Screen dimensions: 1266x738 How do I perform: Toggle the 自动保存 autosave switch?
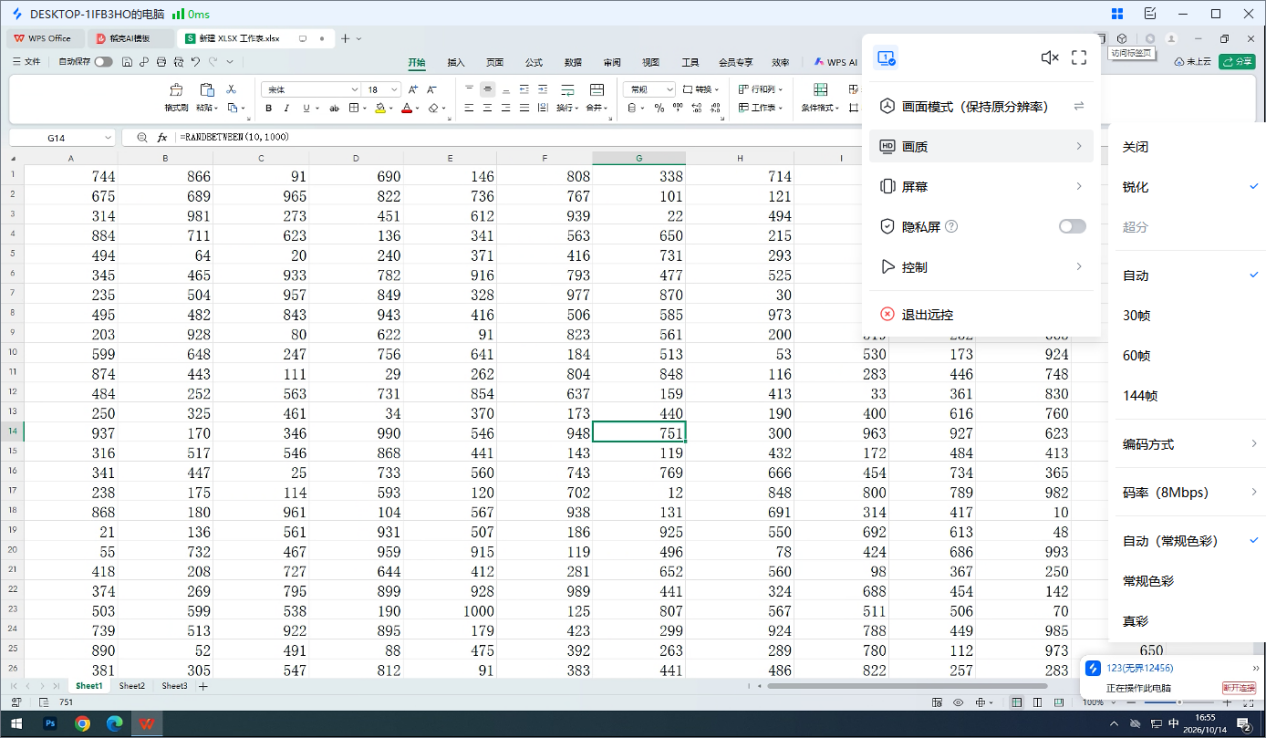(x=103, y=62)
